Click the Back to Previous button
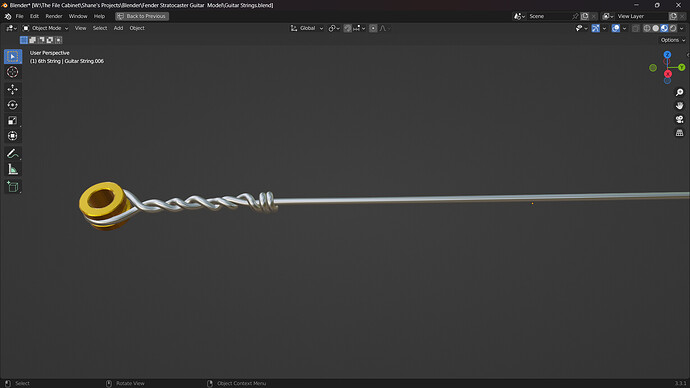This screenshot has height=388, width=690. pos(142,16)
